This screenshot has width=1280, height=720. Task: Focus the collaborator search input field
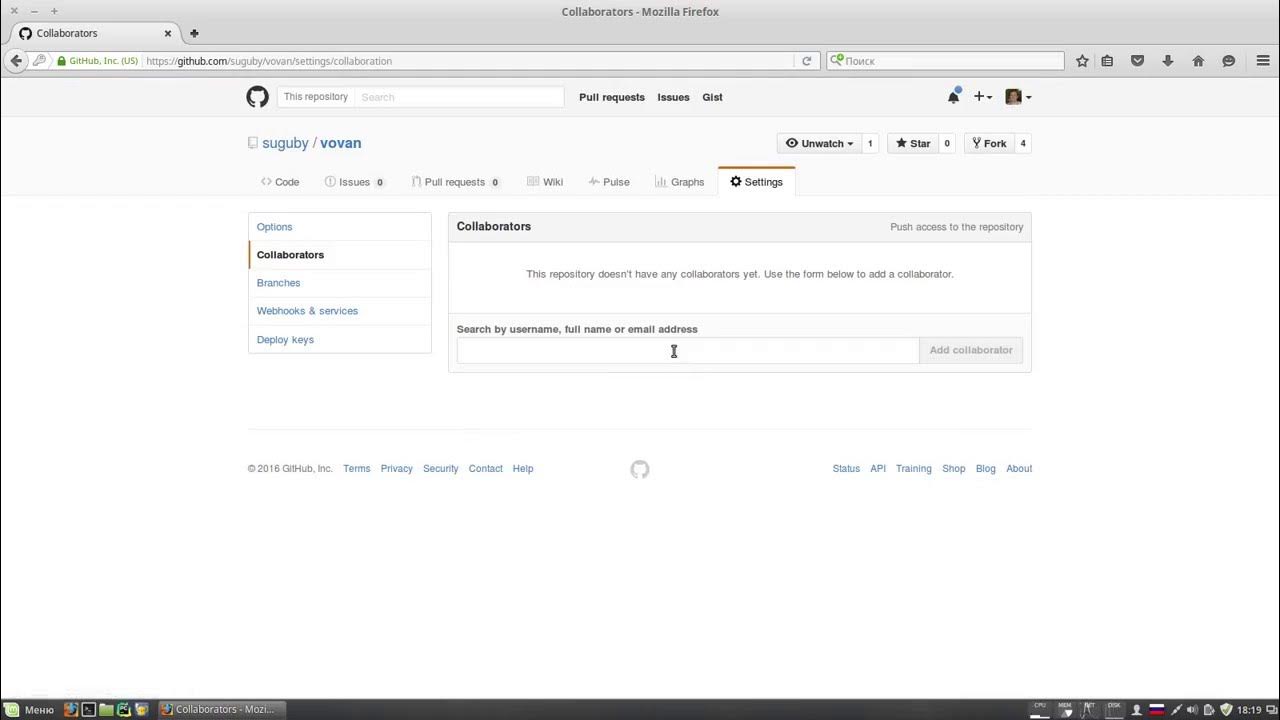[688, 350]
